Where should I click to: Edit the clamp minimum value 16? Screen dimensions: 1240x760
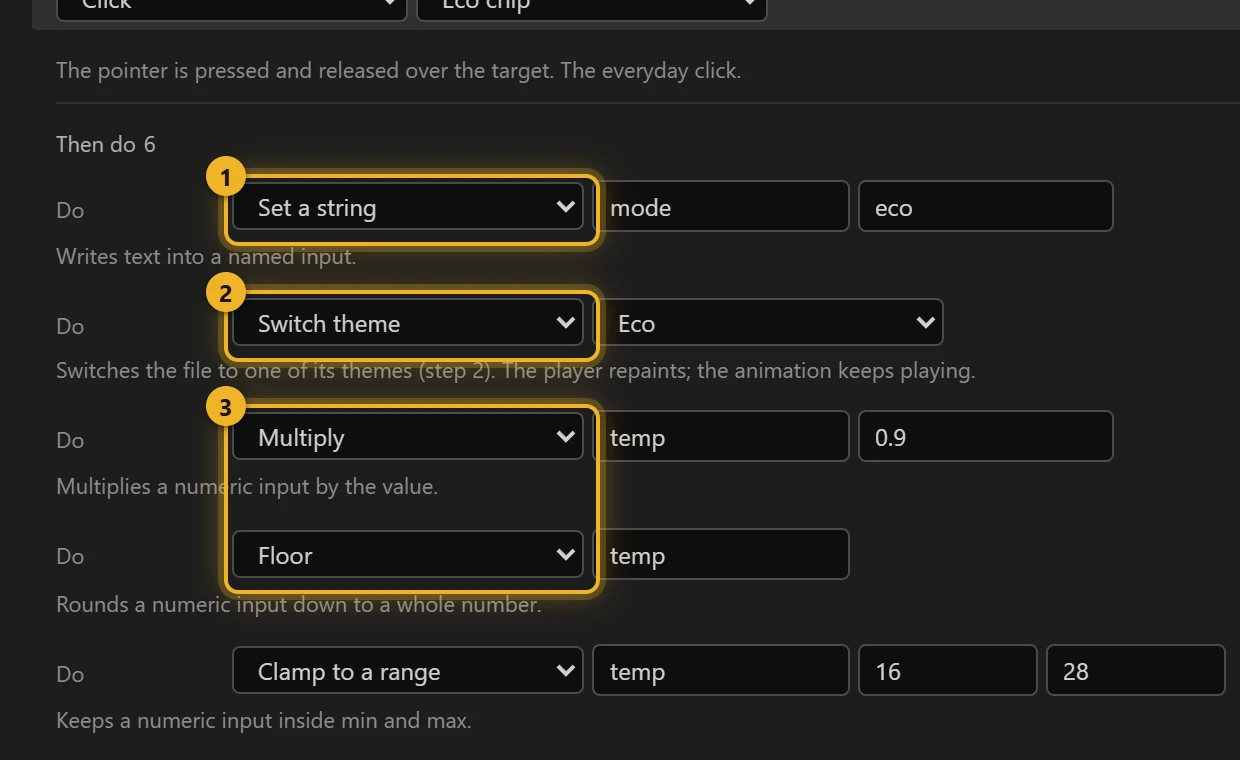pyautogui.click(x=948, y=670)
